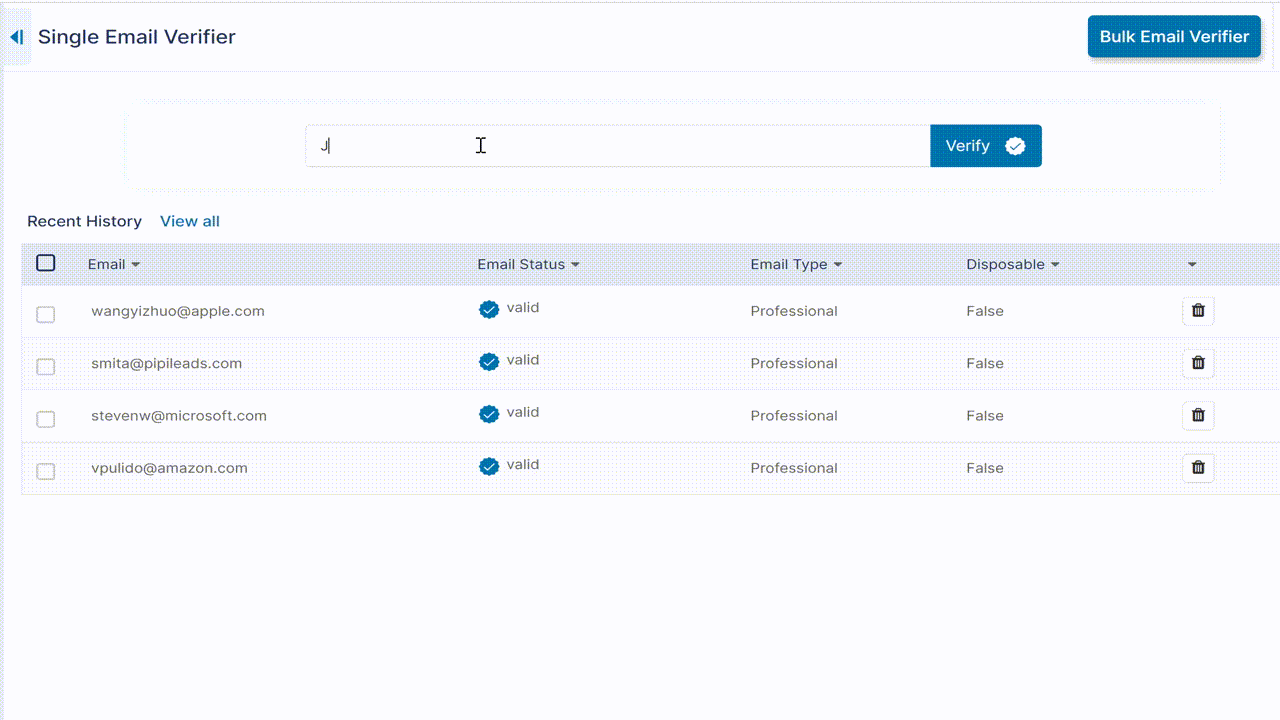
Task: Focus the email address input field
Action: (618, 146)
